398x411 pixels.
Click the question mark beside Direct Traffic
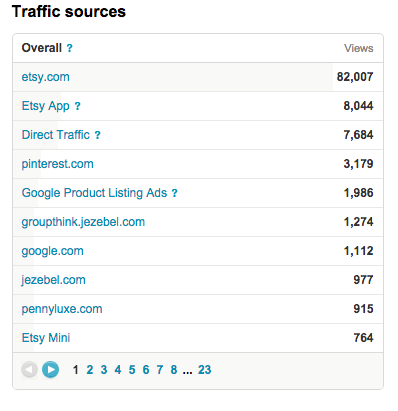click(97, 135)
